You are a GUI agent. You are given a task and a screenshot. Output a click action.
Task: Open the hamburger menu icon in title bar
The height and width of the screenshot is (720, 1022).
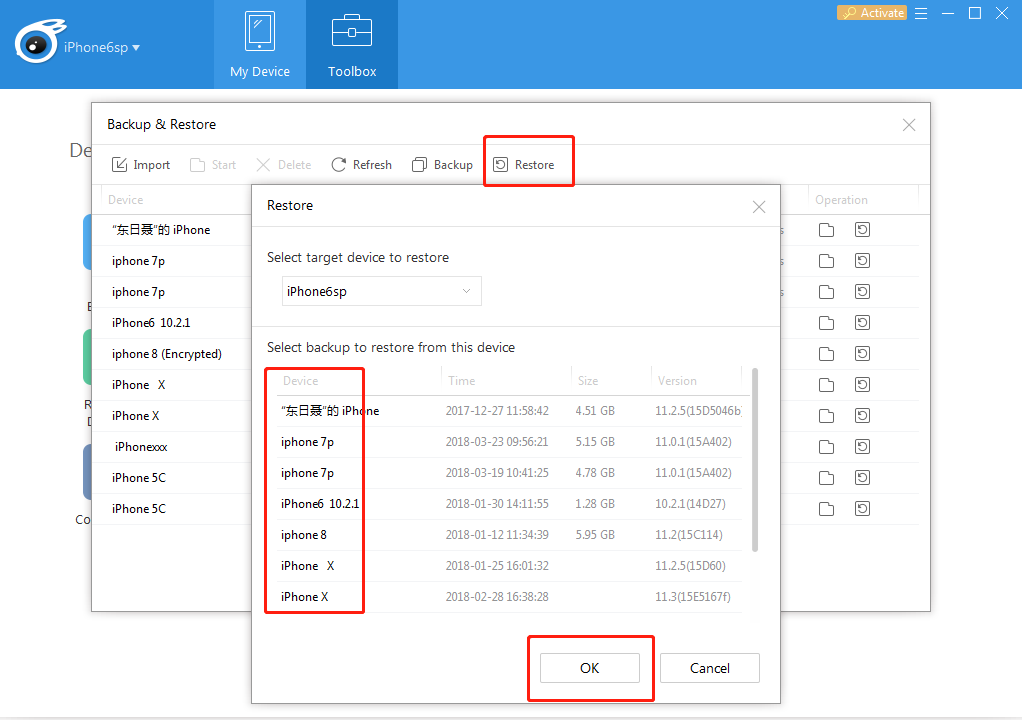(921, 13)
